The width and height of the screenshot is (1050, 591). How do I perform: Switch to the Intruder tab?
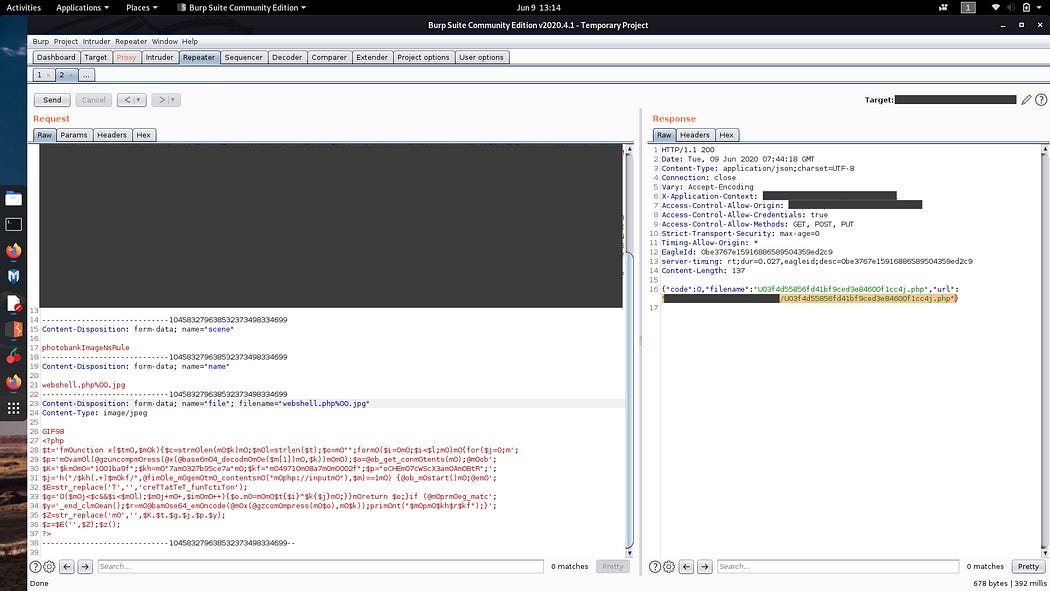click(159, 58)
